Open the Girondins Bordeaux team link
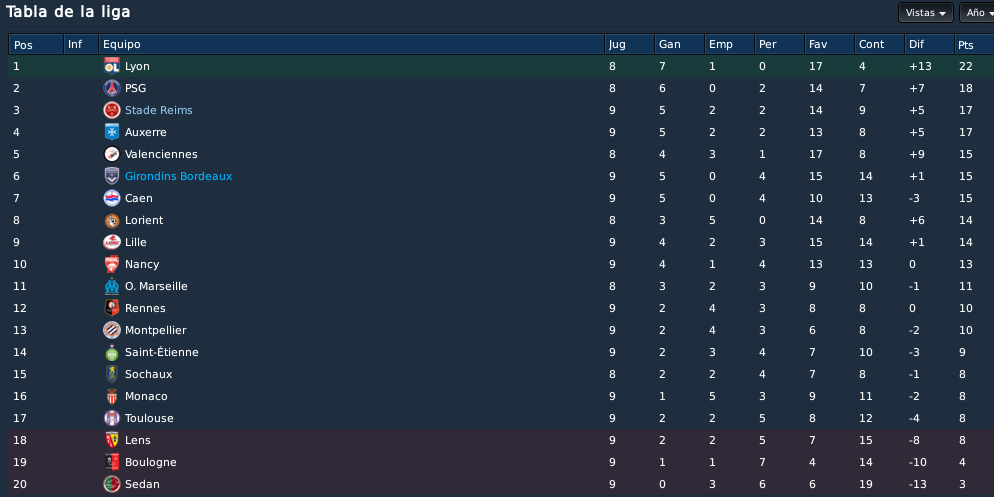 (178, 176)
